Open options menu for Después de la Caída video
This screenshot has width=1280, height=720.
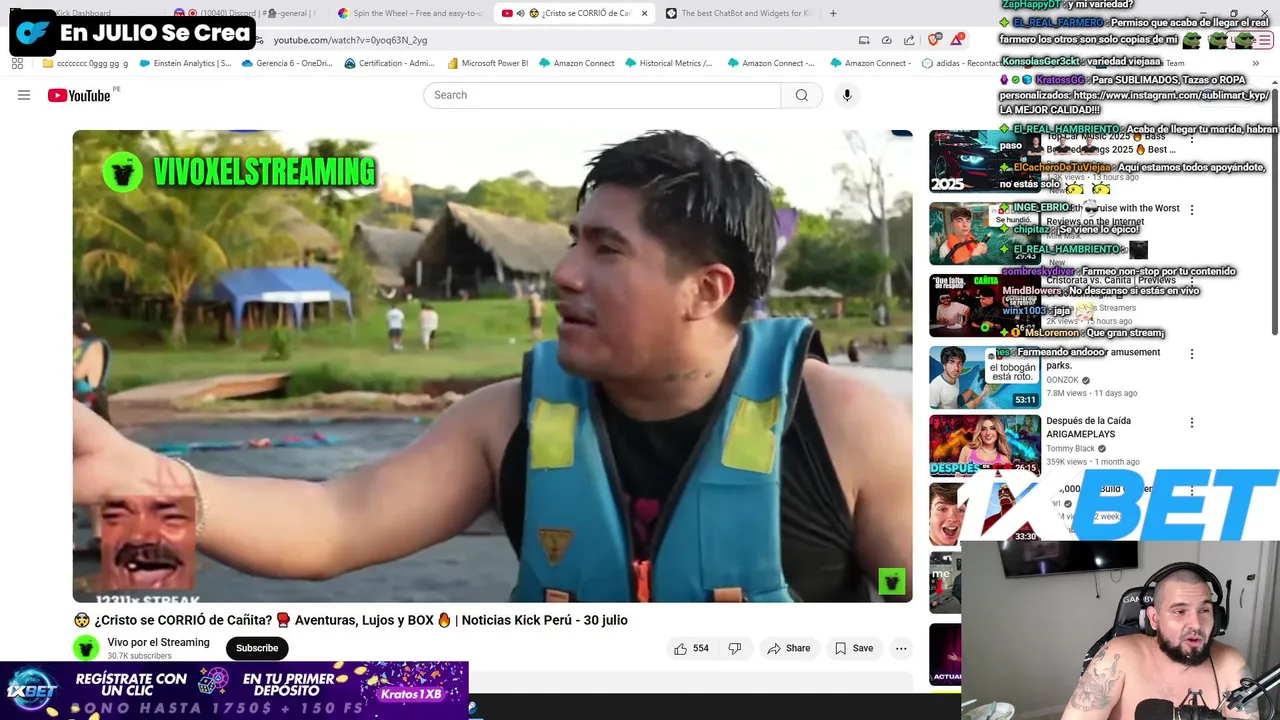tap(1191, 423)
